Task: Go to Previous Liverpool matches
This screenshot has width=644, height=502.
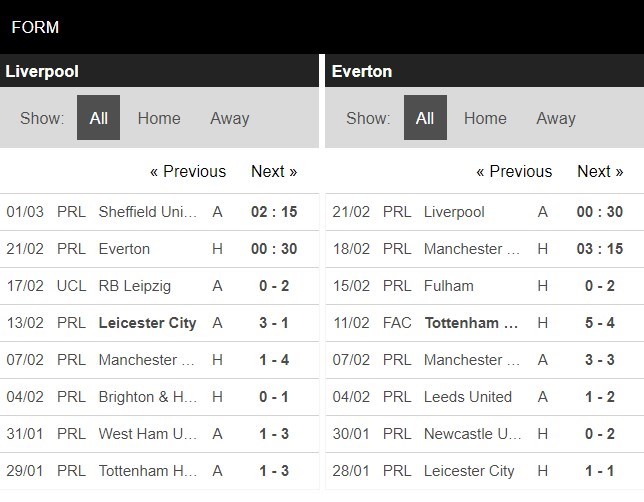Action: coord(188,171)
